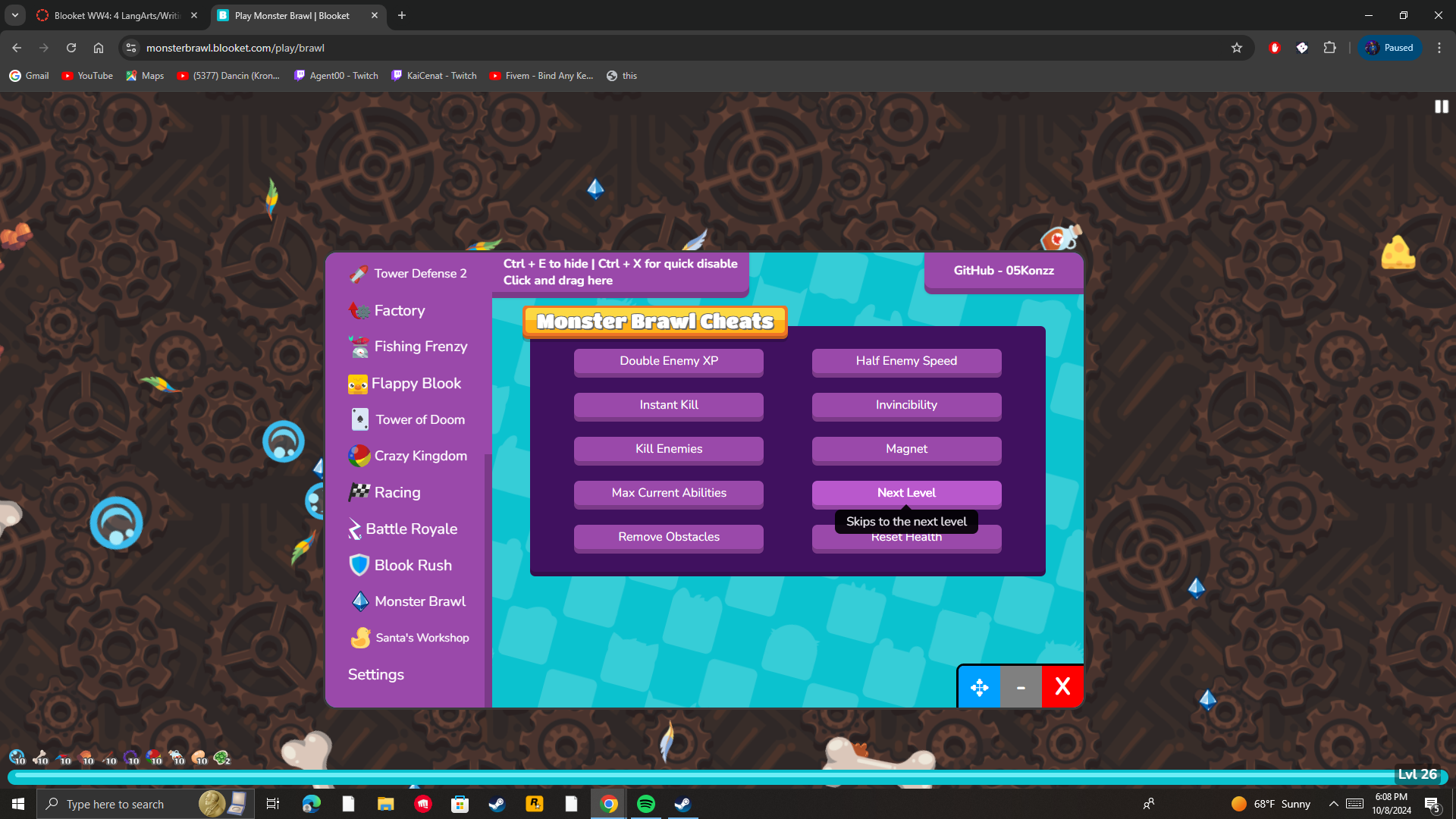Reload the page

click(x=71, y=48)
